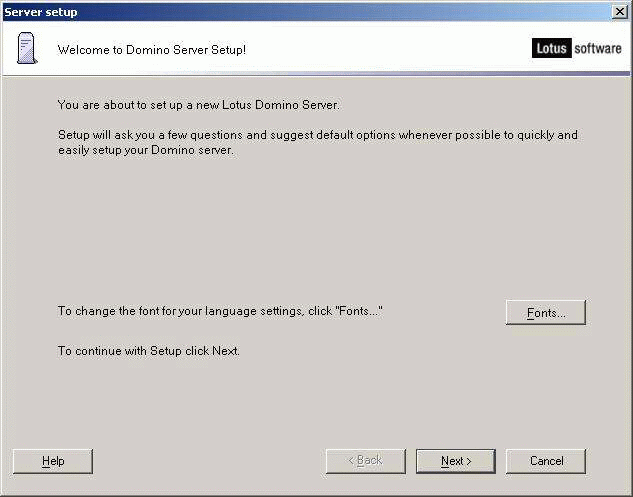
Task: Close the Server setup window
Action: (x=619, y=12)
